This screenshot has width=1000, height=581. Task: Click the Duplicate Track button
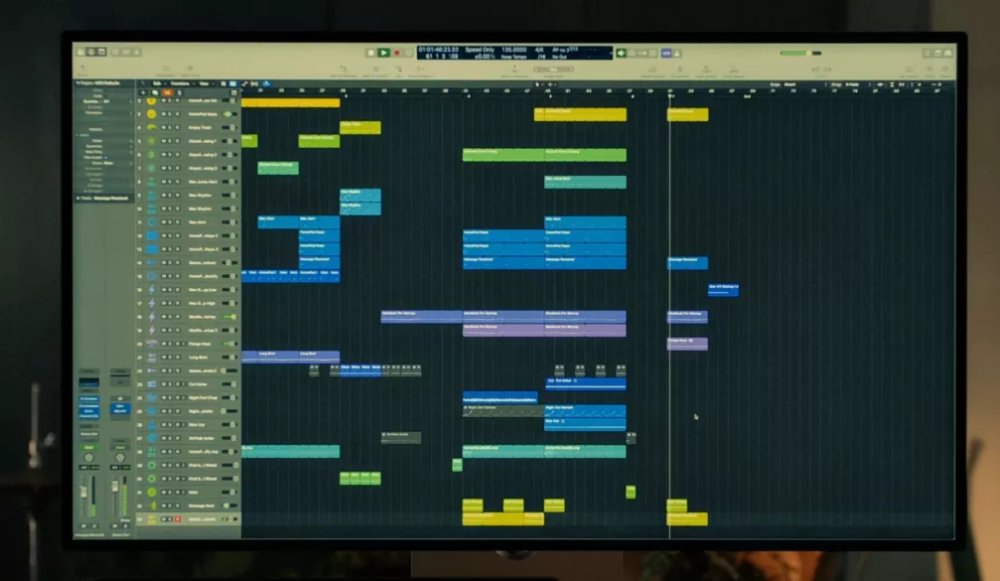[x=155, y=92]
